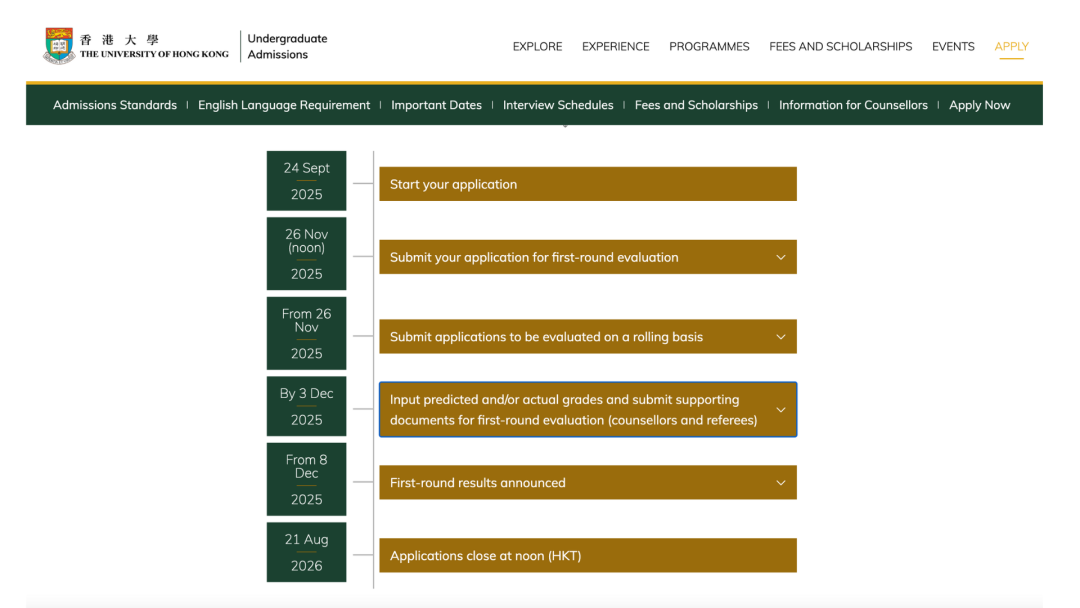
Task: View Interview Schedules
Action: pos(558,105)
